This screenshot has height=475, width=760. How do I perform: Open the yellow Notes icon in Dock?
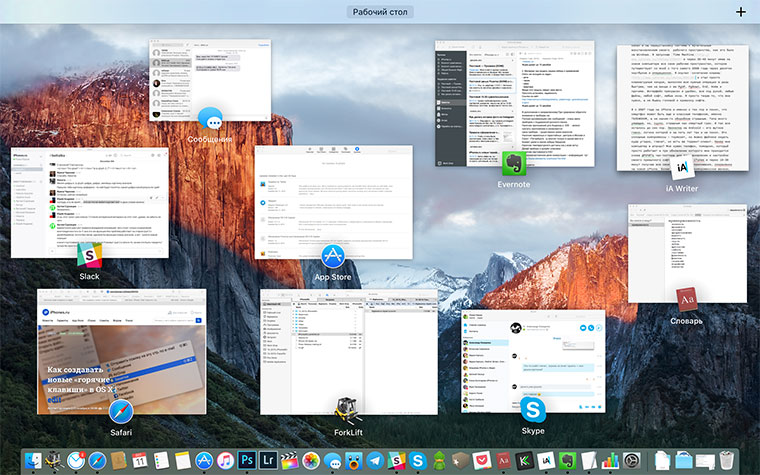pos(183,460)
